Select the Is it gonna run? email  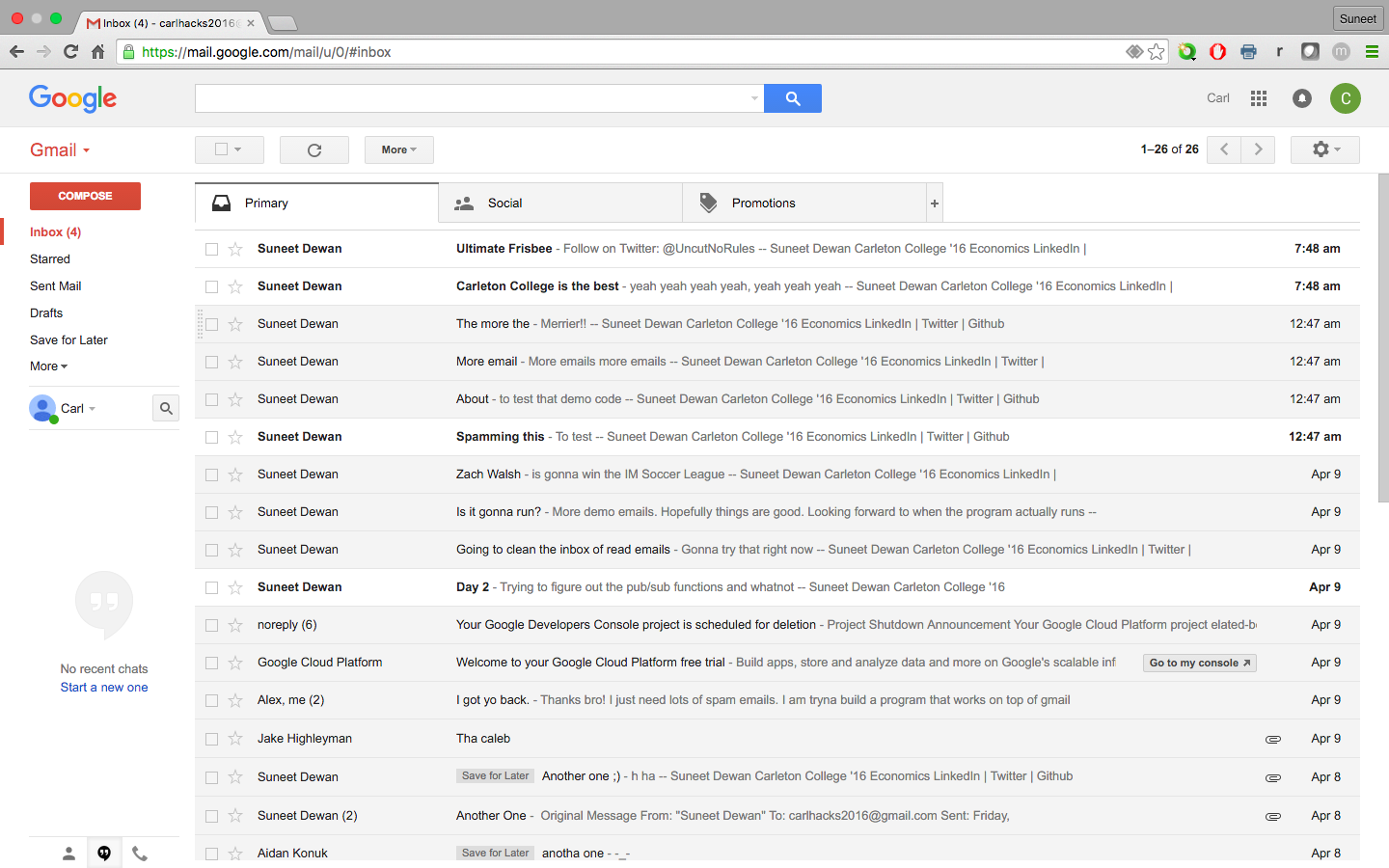click(212, 512)
